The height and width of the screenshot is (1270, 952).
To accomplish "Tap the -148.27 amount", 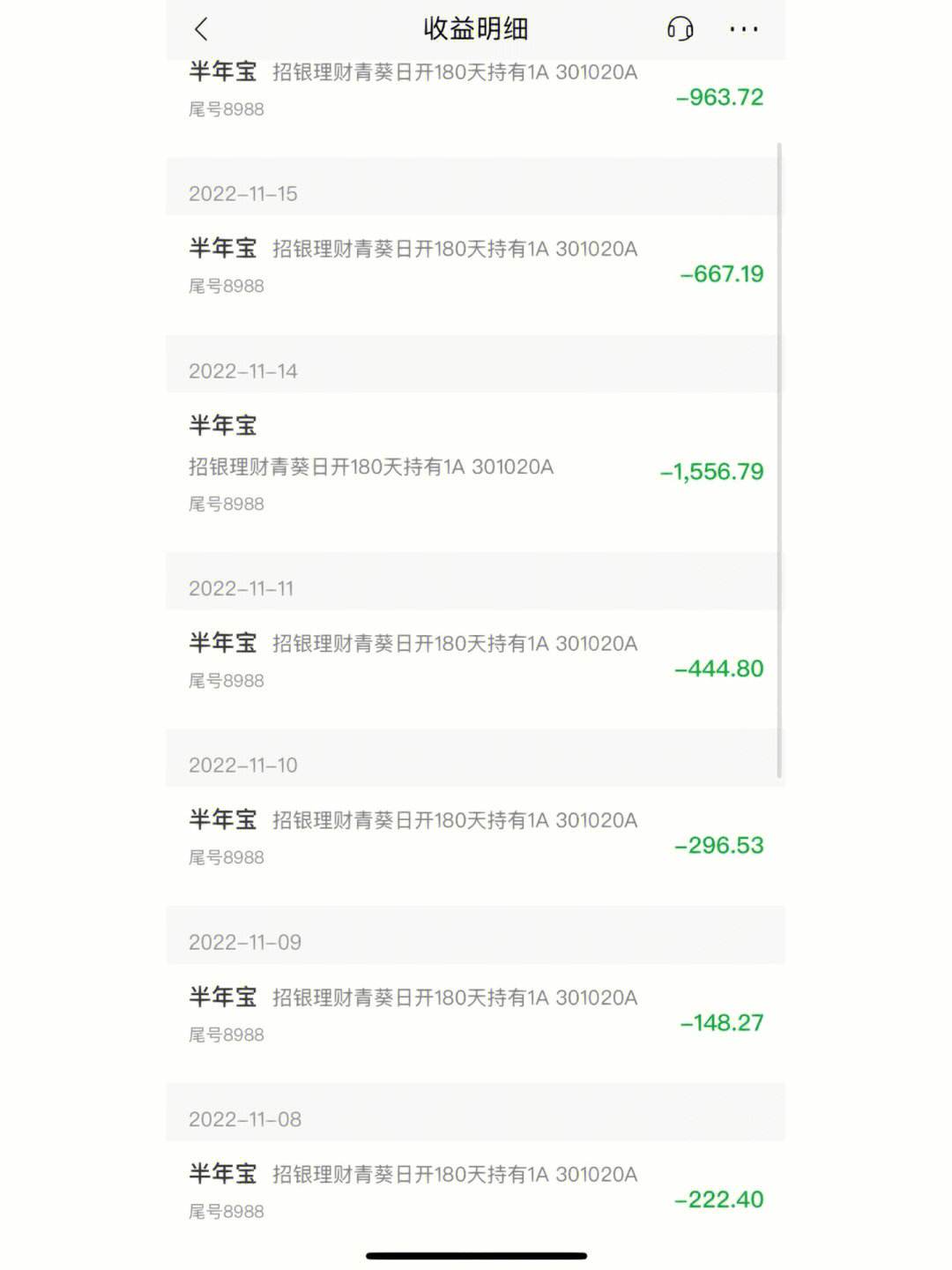I will click(x=721, y=1023).
